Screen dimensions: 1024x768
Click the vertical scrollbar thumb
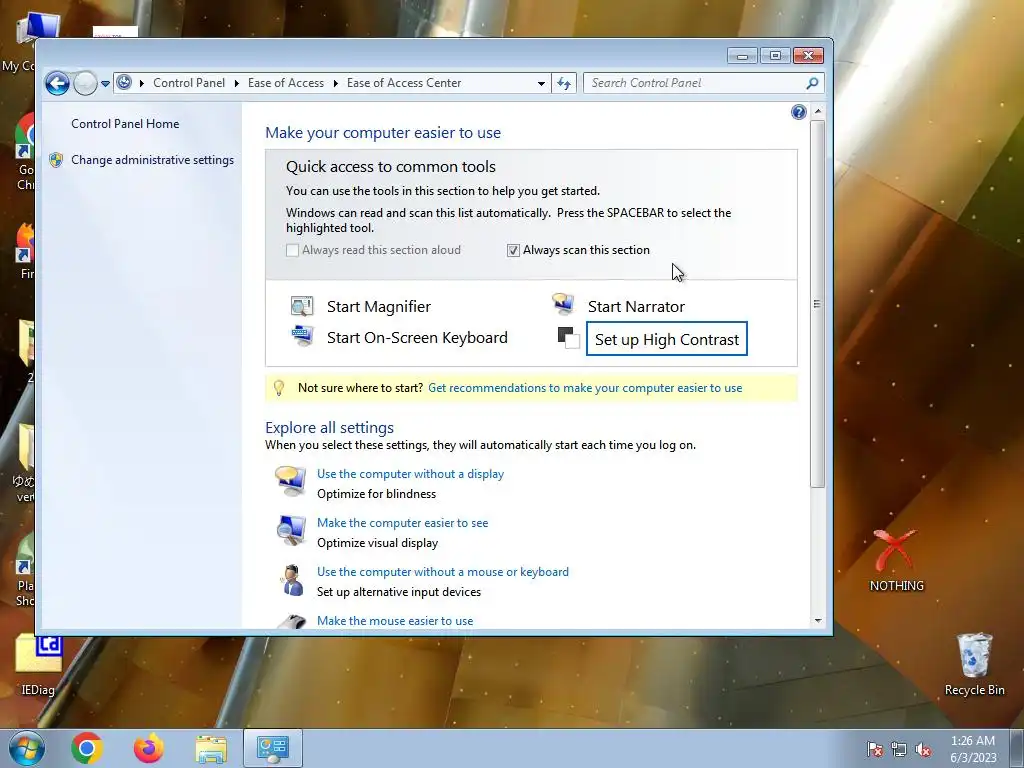(818, 304)
